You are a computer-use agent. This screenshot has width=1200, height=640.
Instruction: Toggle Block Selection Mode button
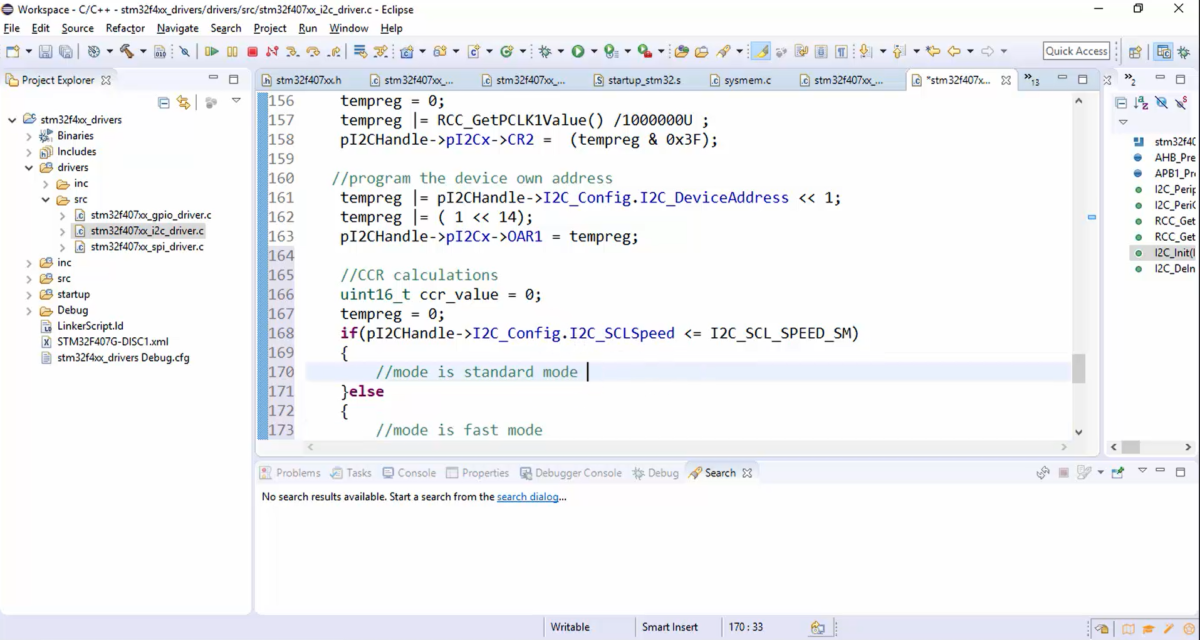pos(821,51)
